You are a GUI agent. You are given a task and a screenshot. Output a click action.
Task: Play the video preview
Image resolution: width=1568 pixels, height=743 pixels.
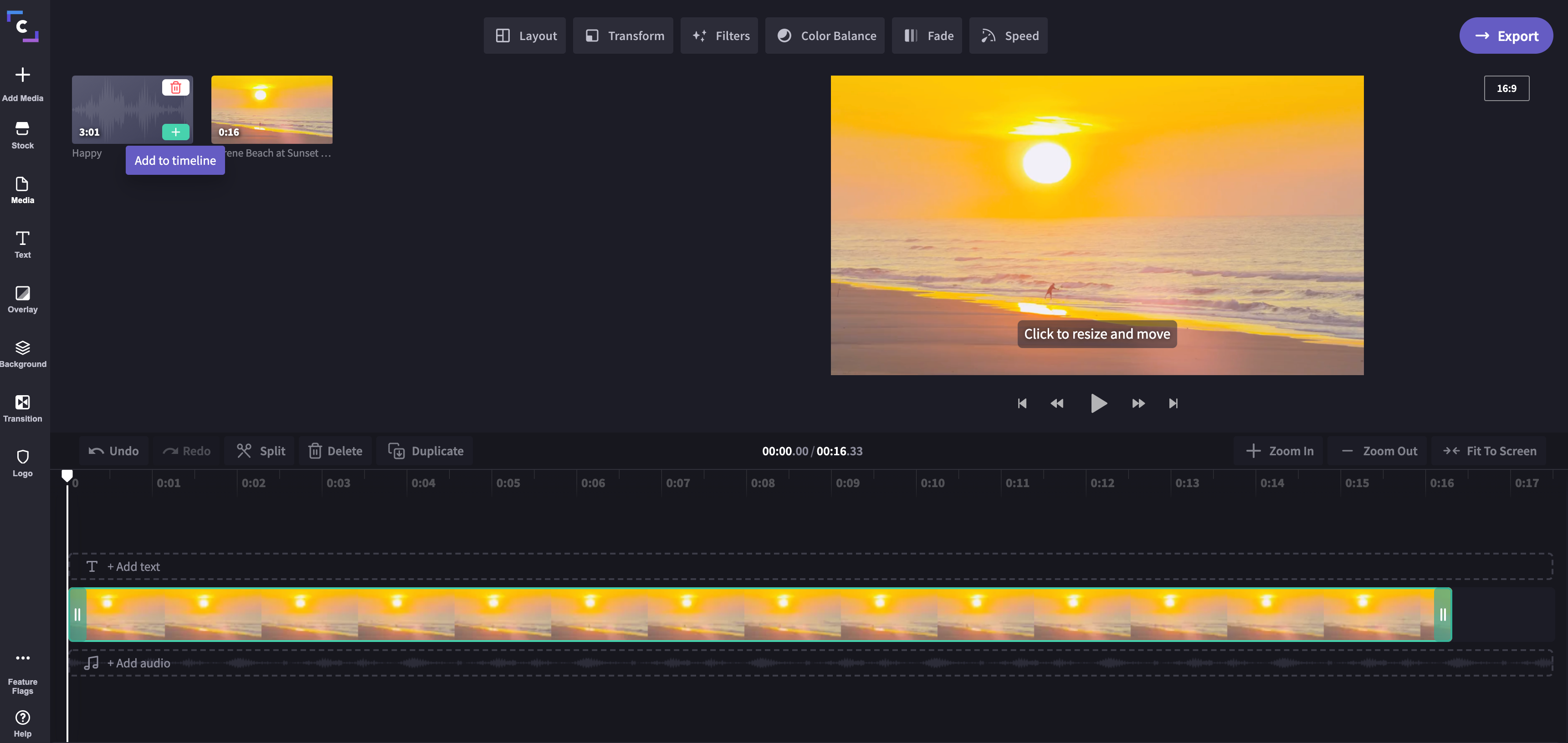[x=1098, y=403]
